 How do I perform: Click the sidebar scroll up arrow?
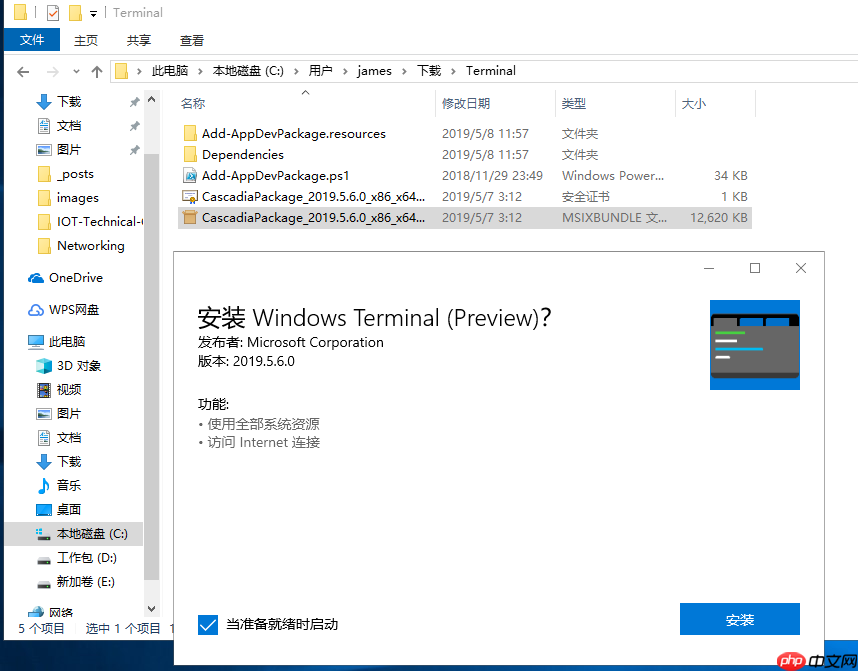[152, 99]
